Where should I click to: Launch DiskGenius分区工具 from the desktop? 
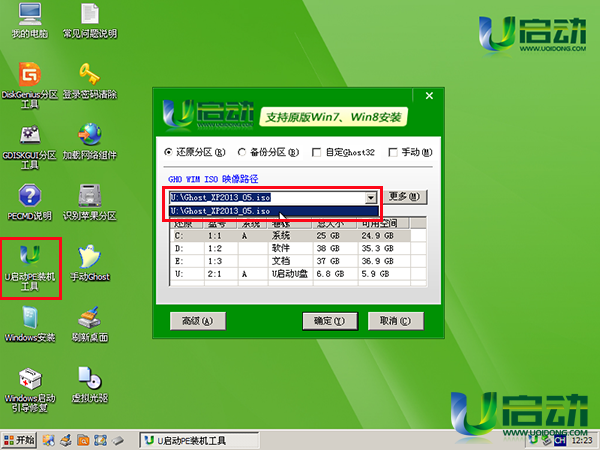coord(30,85)
